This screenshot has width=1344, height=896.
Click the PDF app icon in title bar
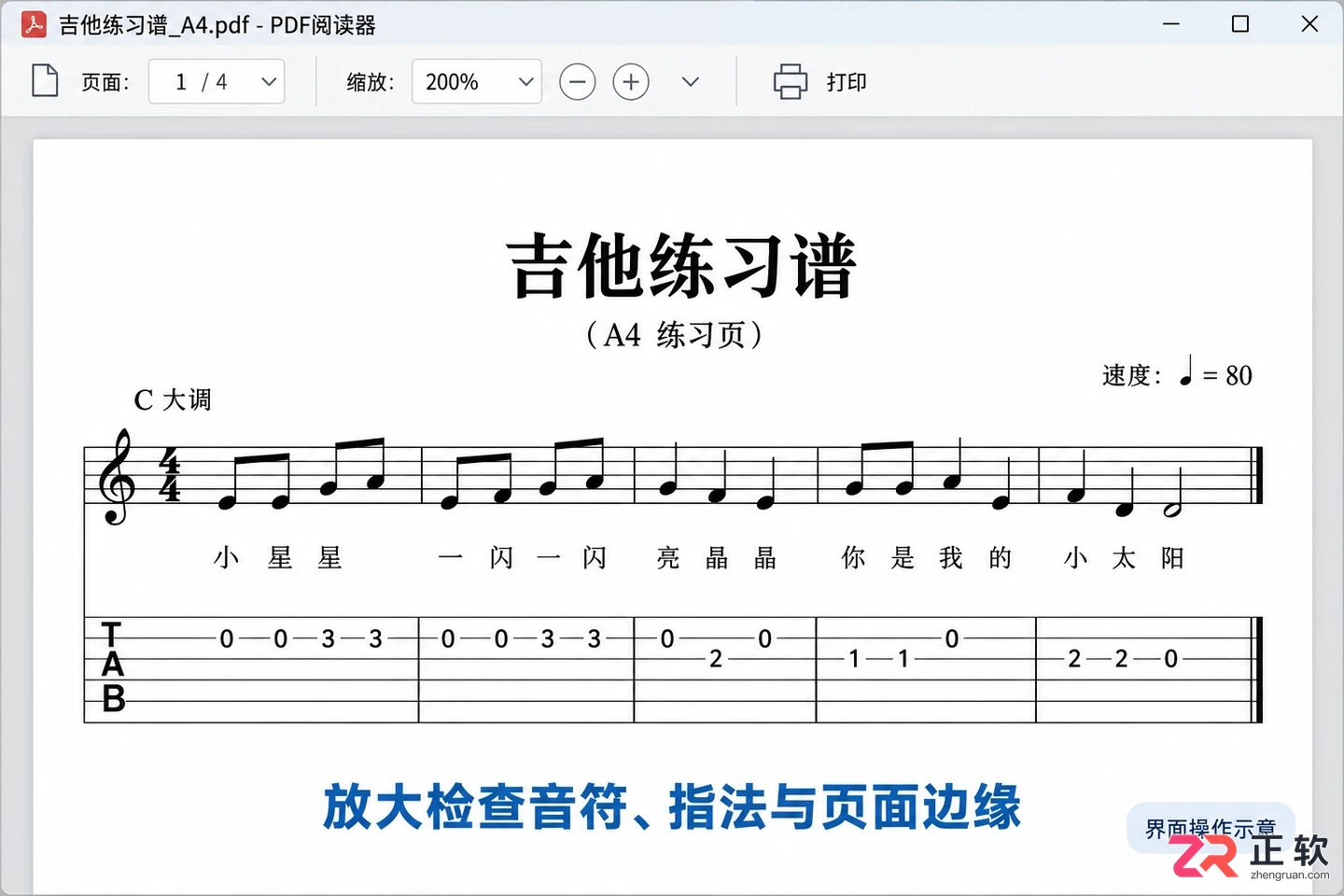(x=34, y=24)
